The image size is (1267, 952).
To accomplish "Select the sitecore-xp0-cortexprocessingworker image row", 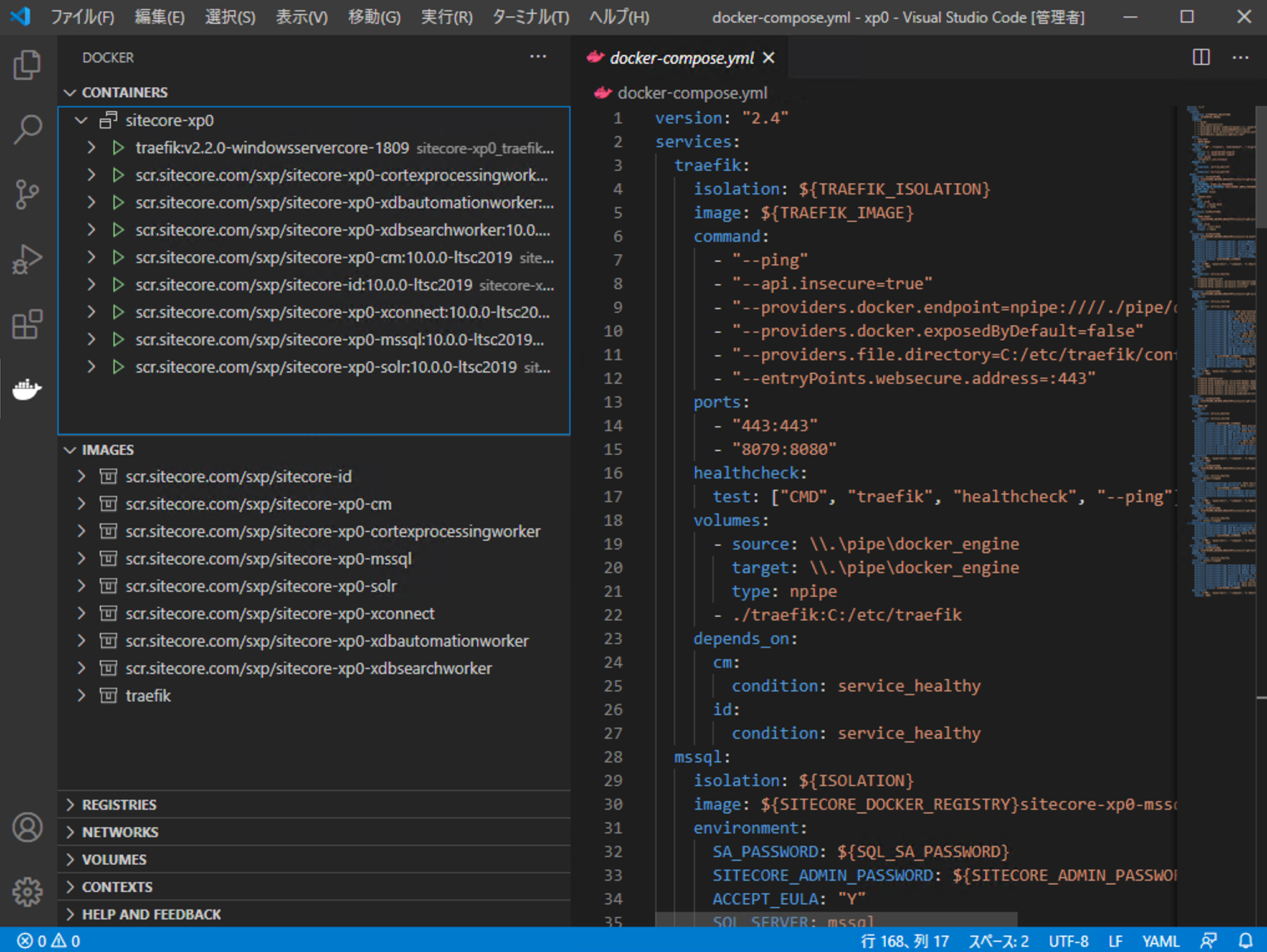I will click(314, 531).
